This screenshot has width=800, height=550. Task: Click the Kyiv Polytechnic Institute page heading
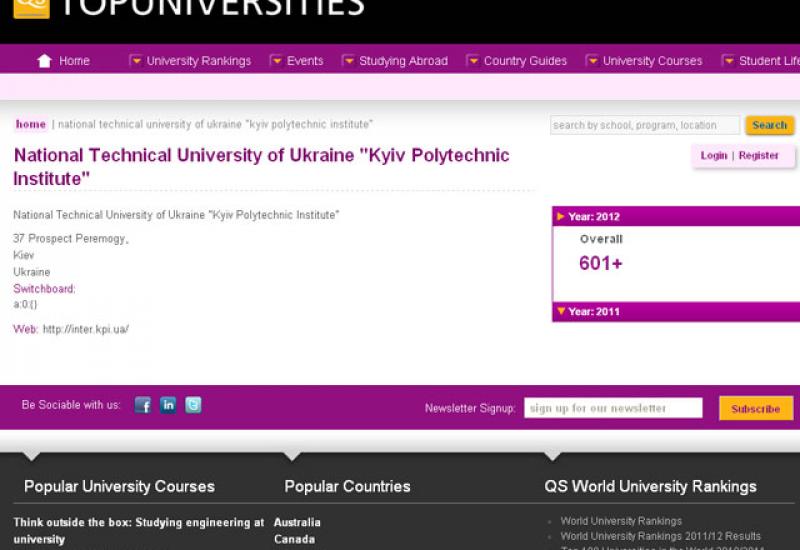[x=261, y=167]
